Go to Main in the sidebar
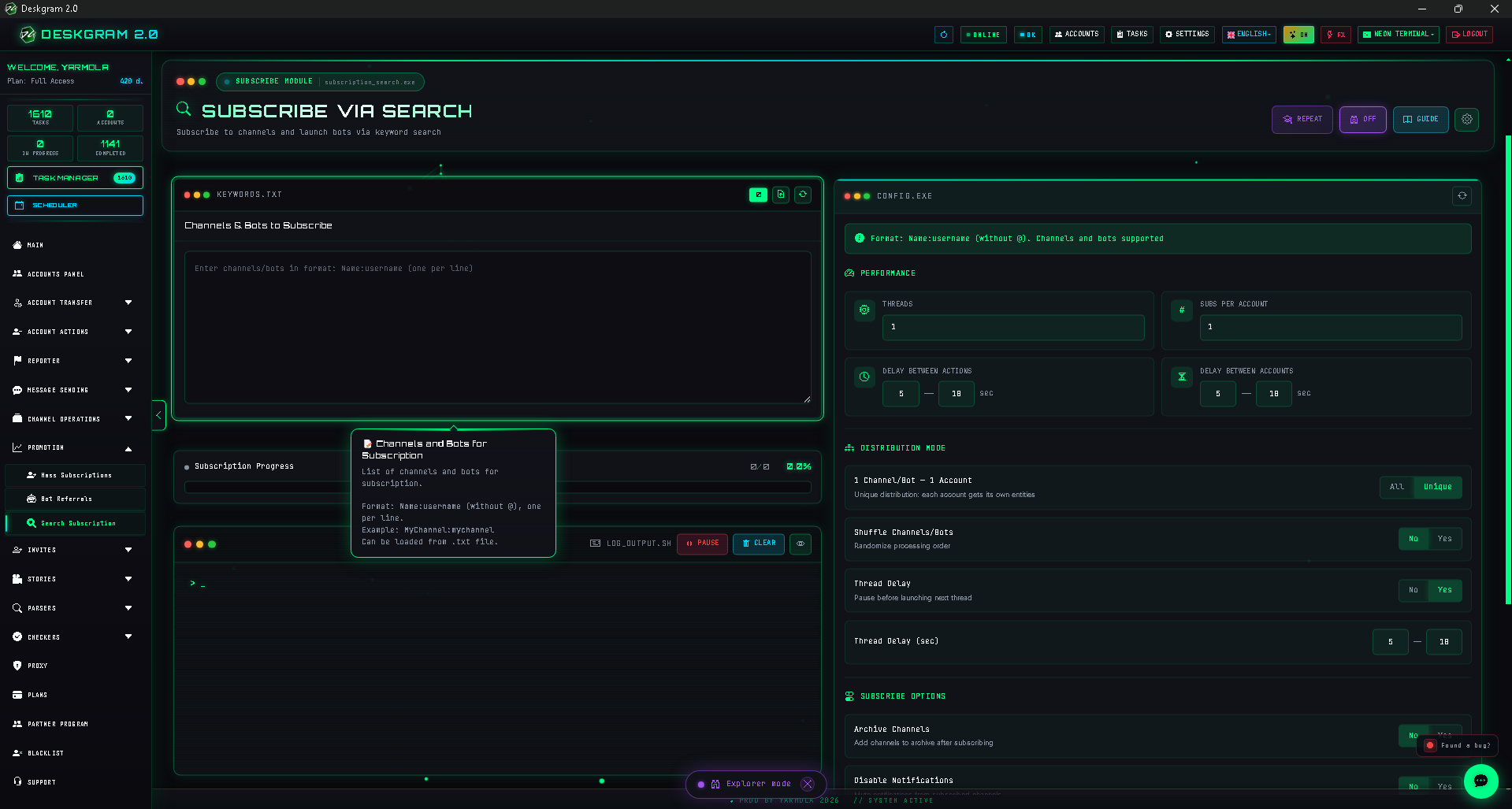 (76, 245)
